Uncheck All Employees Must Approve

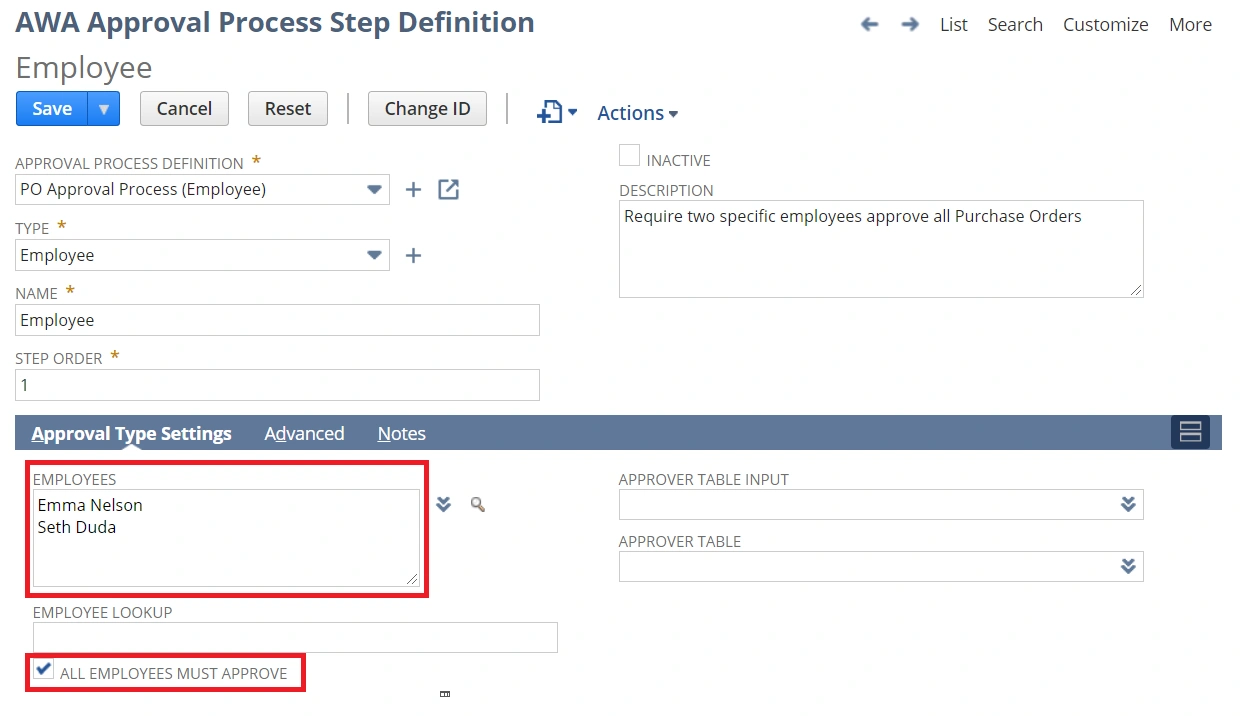pyautogui.click(x=44, y=670)
